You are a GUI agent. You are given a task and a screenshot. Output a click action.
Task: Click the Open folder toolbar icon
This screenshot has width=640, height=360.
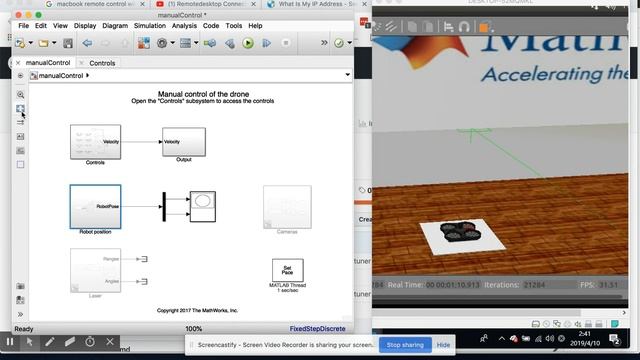coord(43,43)
